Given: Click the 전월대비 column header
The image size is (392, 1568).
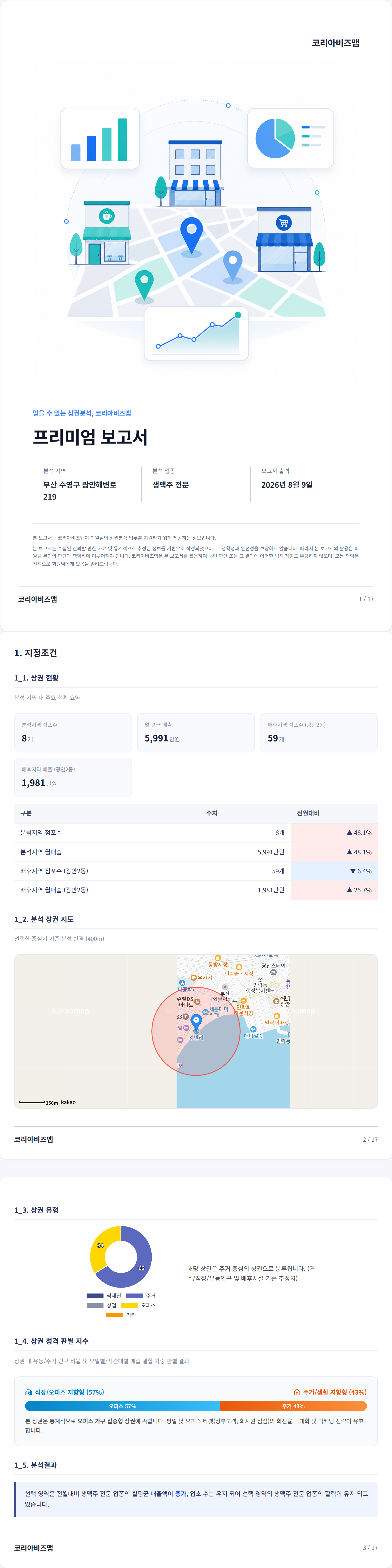Looking at the screenshot, I should coord(308,813).
